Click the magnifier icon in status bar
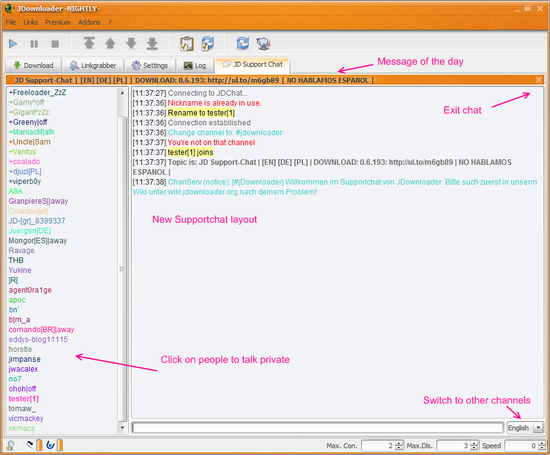Screen dimensions: 550x455 pos(10,446)
